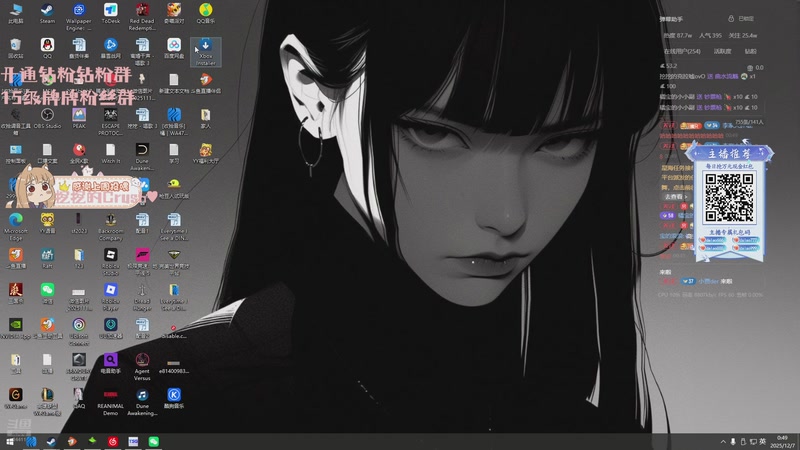Open the PEAK game desktop icon
Viewport: 800px width, 450px height.
[79, 118]
